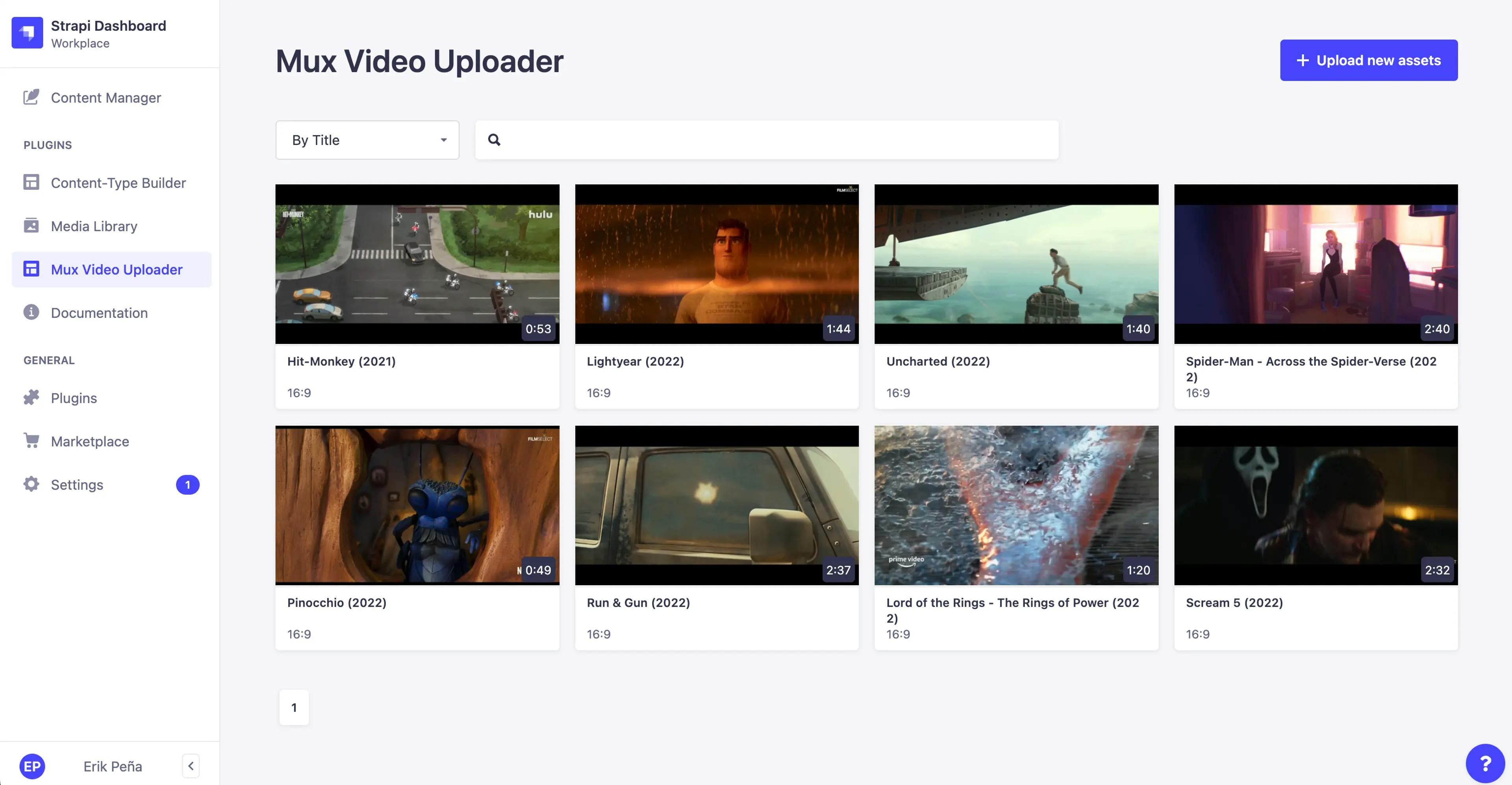Image resolution: width=1512 pixels, height=785 pixels.
Task: Open the Marketplace cart icon
Action: click(x=31, y=441)
